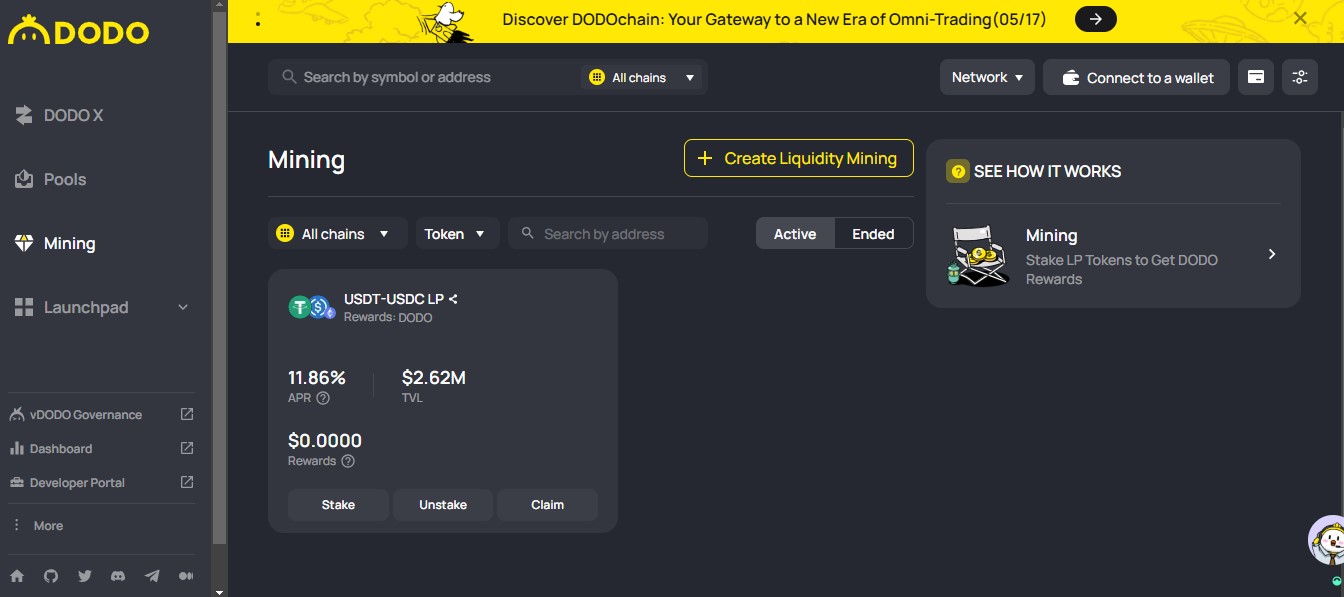Switch to the Active mining filter

coord(795,234)
